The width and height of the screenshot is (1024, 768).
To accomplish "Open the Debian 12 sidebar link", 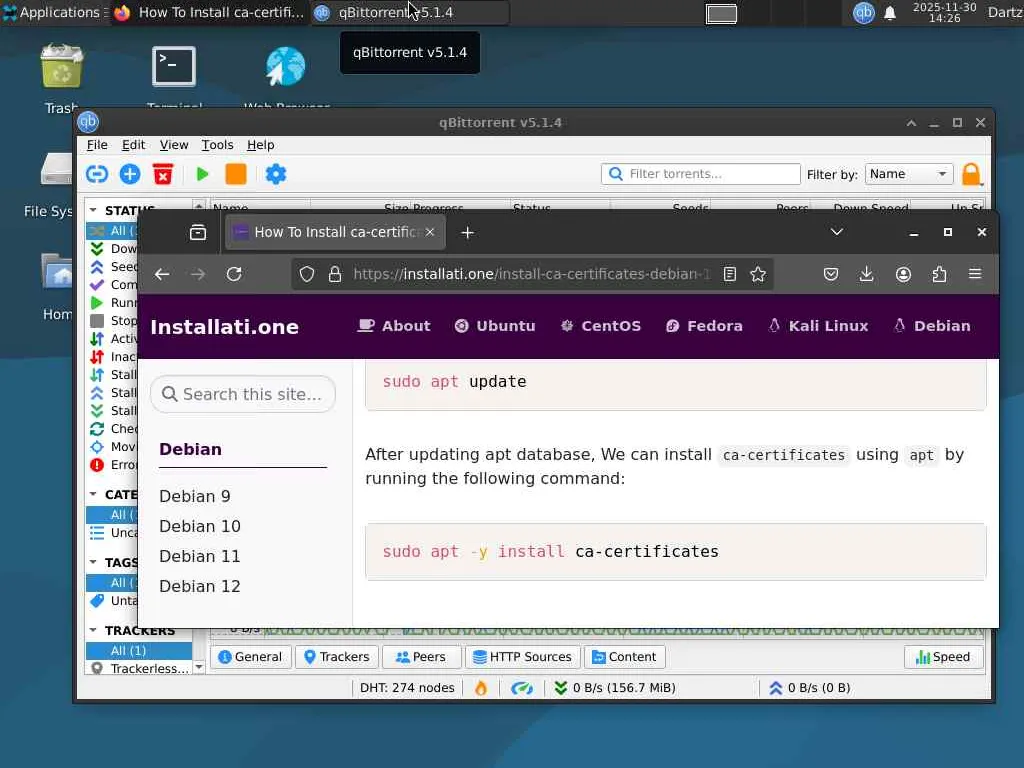I will [200, 586].
